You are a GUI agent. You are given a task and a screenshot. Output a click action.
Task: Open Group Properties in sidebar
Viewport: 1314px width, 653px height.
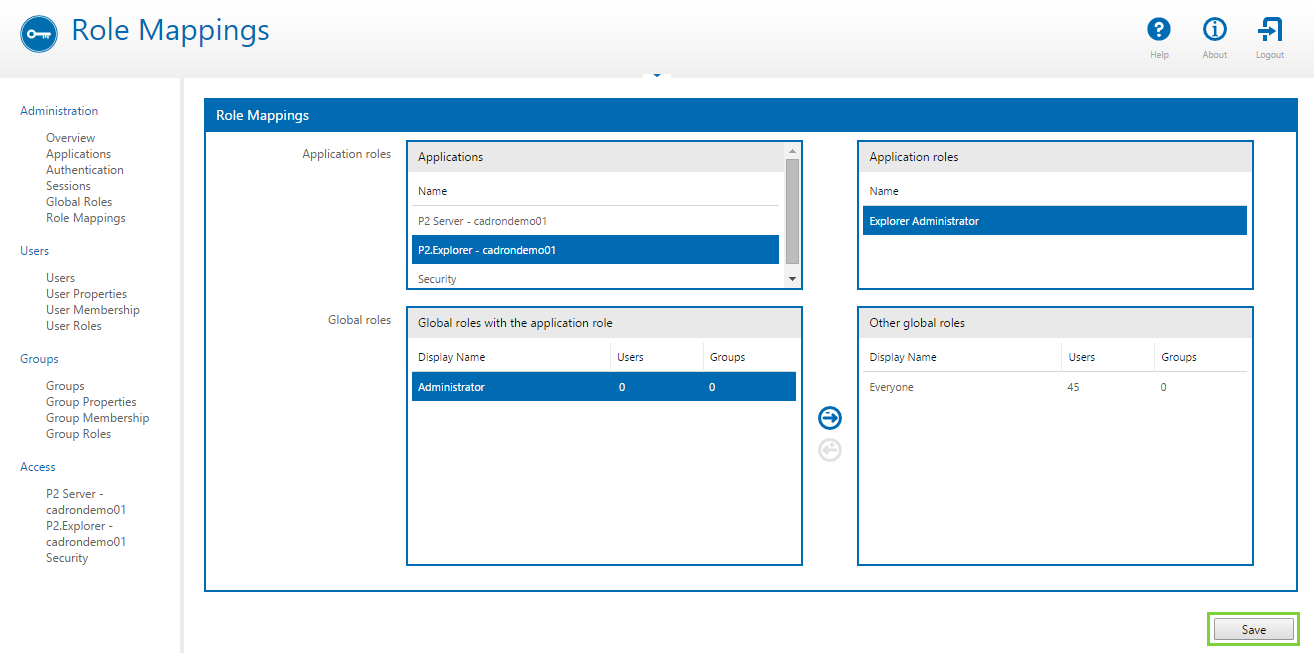(91, 402)
